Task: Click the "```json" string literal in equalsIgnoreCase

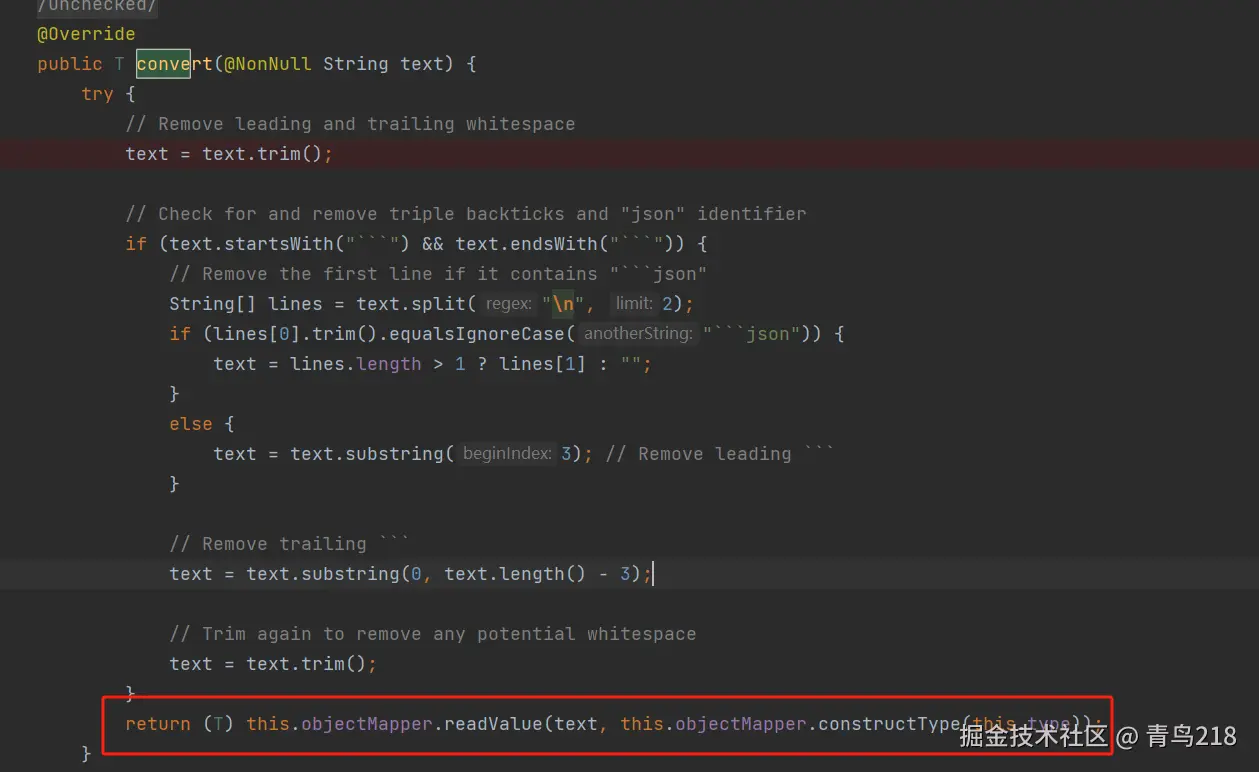Action: pos(751,334)
